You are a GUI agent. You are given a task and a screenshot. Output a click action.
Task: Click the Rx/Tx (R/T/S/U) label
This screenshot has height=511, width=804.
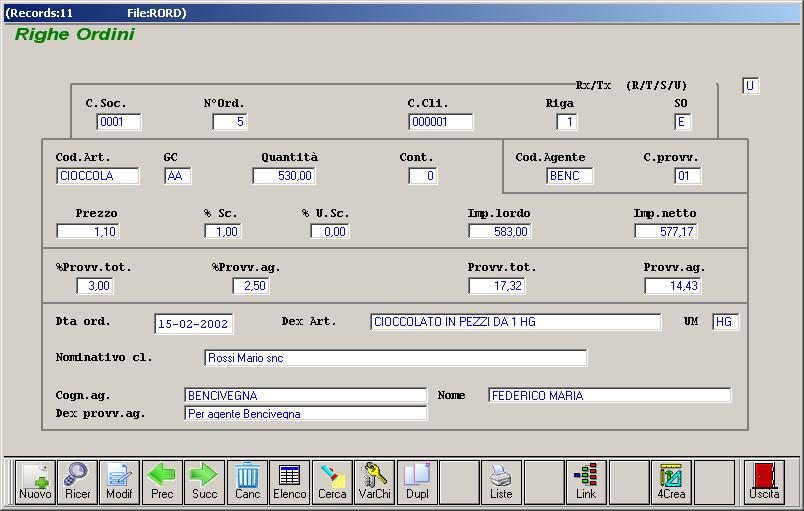click(631, 86)
